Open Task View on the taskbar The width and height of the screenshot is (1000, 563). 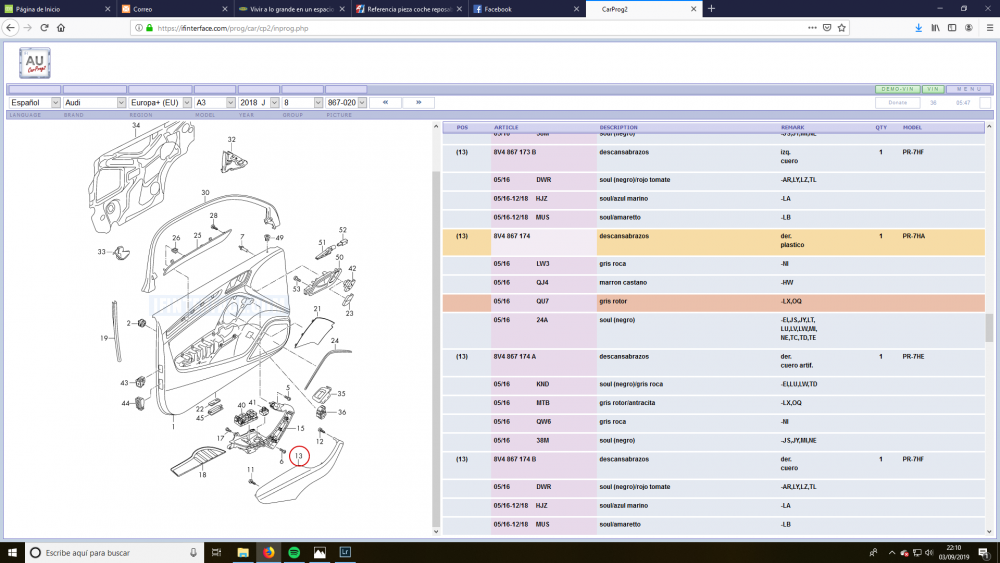point(216,553)
